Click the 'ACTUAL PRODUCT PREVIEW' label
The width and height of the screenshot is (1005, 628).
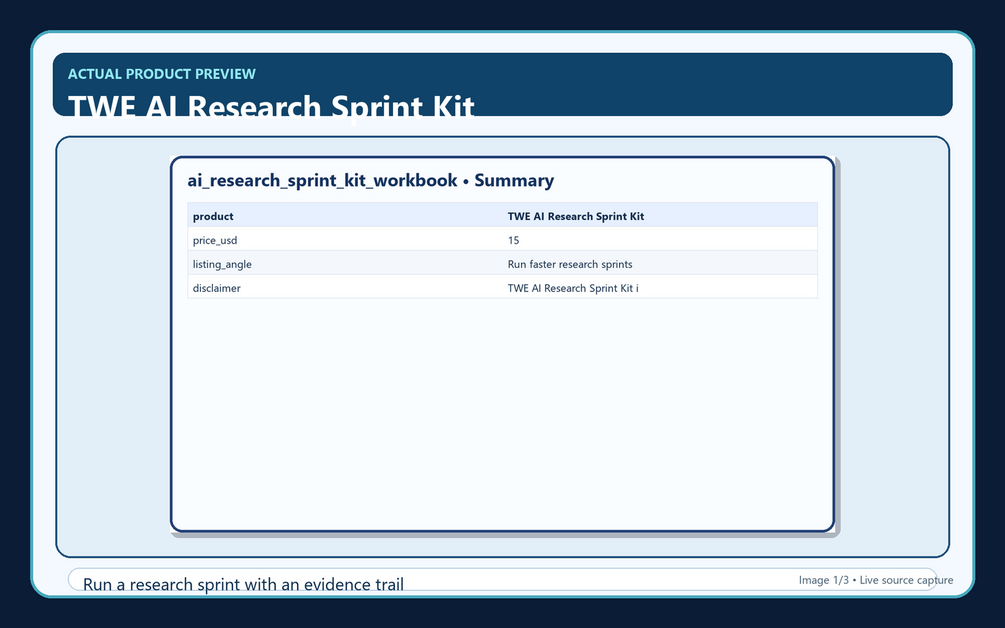pyautogui.click(x=162, y=74)
